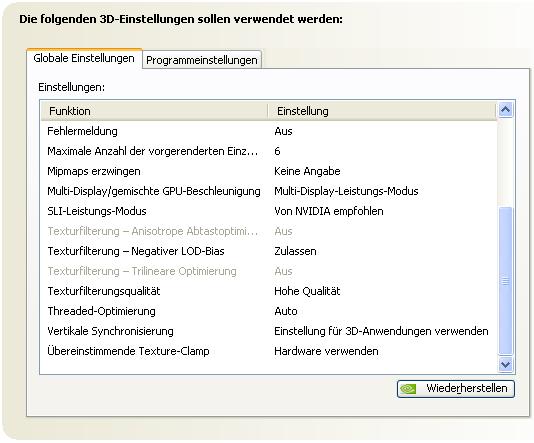534x443 pixels.
Task: Click the vertical scrollbar thumb
Action: (x=505, y=281)
